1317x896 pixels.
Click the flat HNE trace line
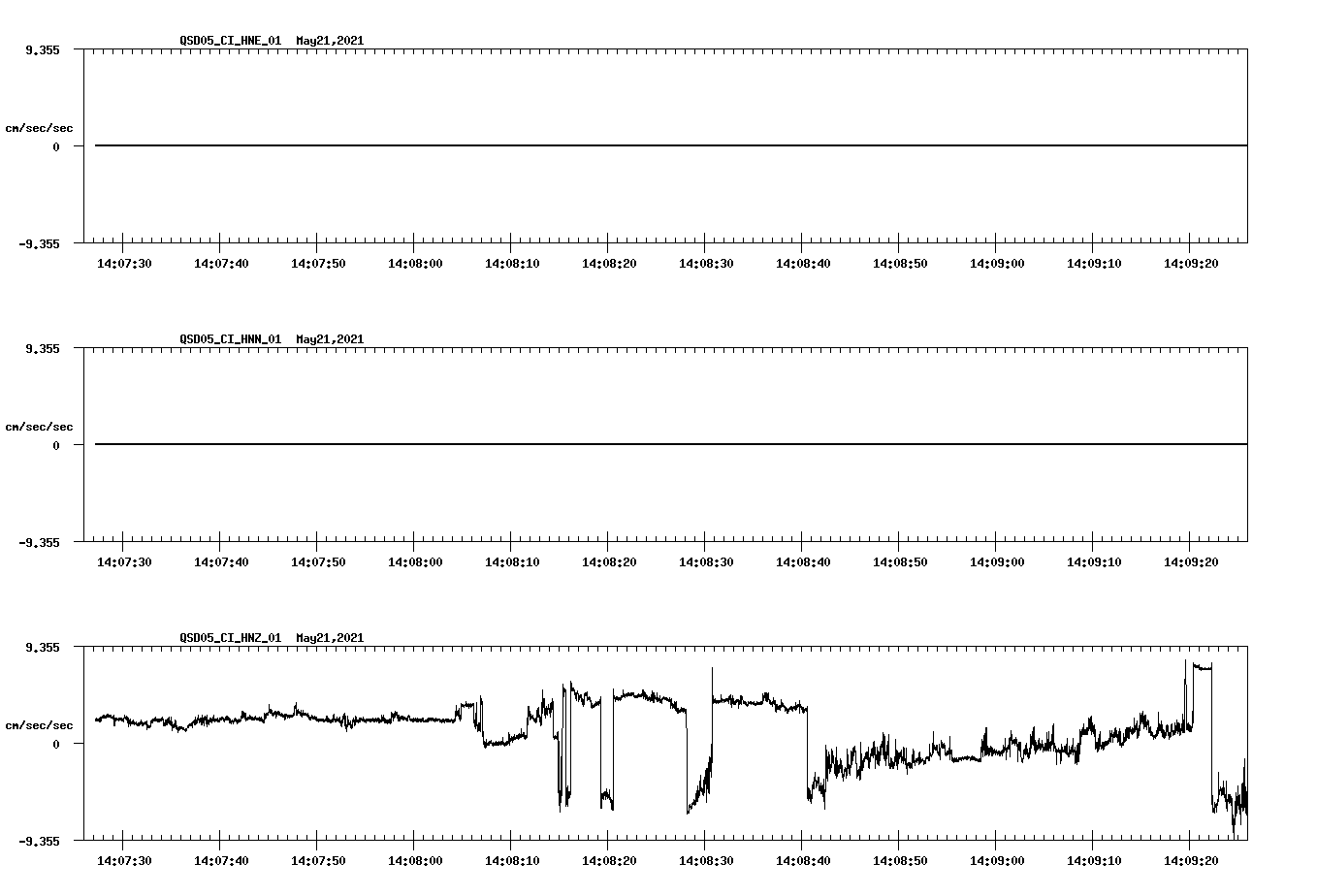click(x=671, y=145)
